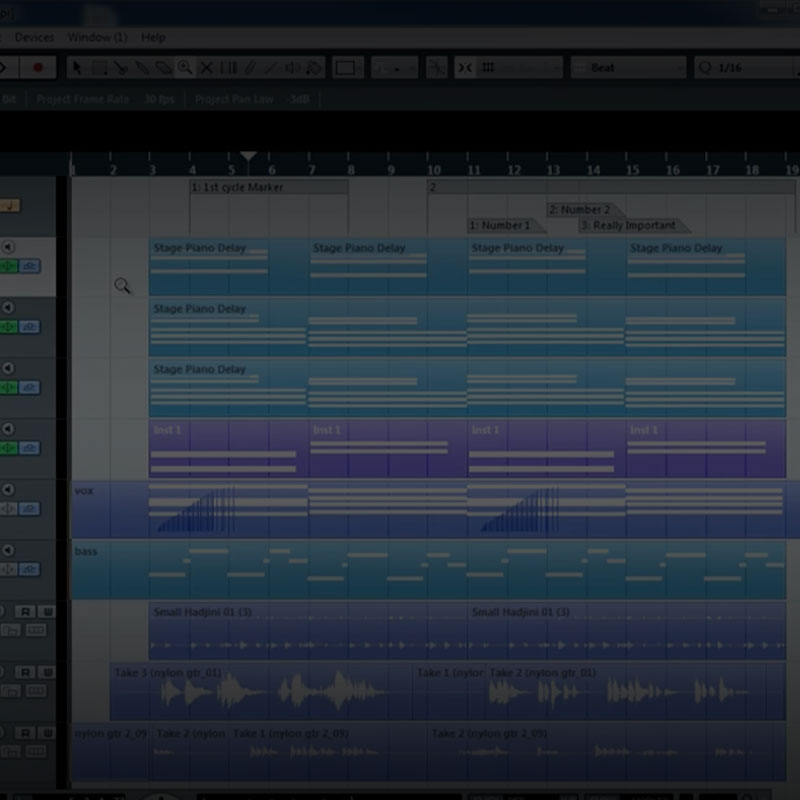Viewport: 800px width, 800px height.
Task: Open the Devices menu
Action: pyautogui.click(x=34, y=37)
